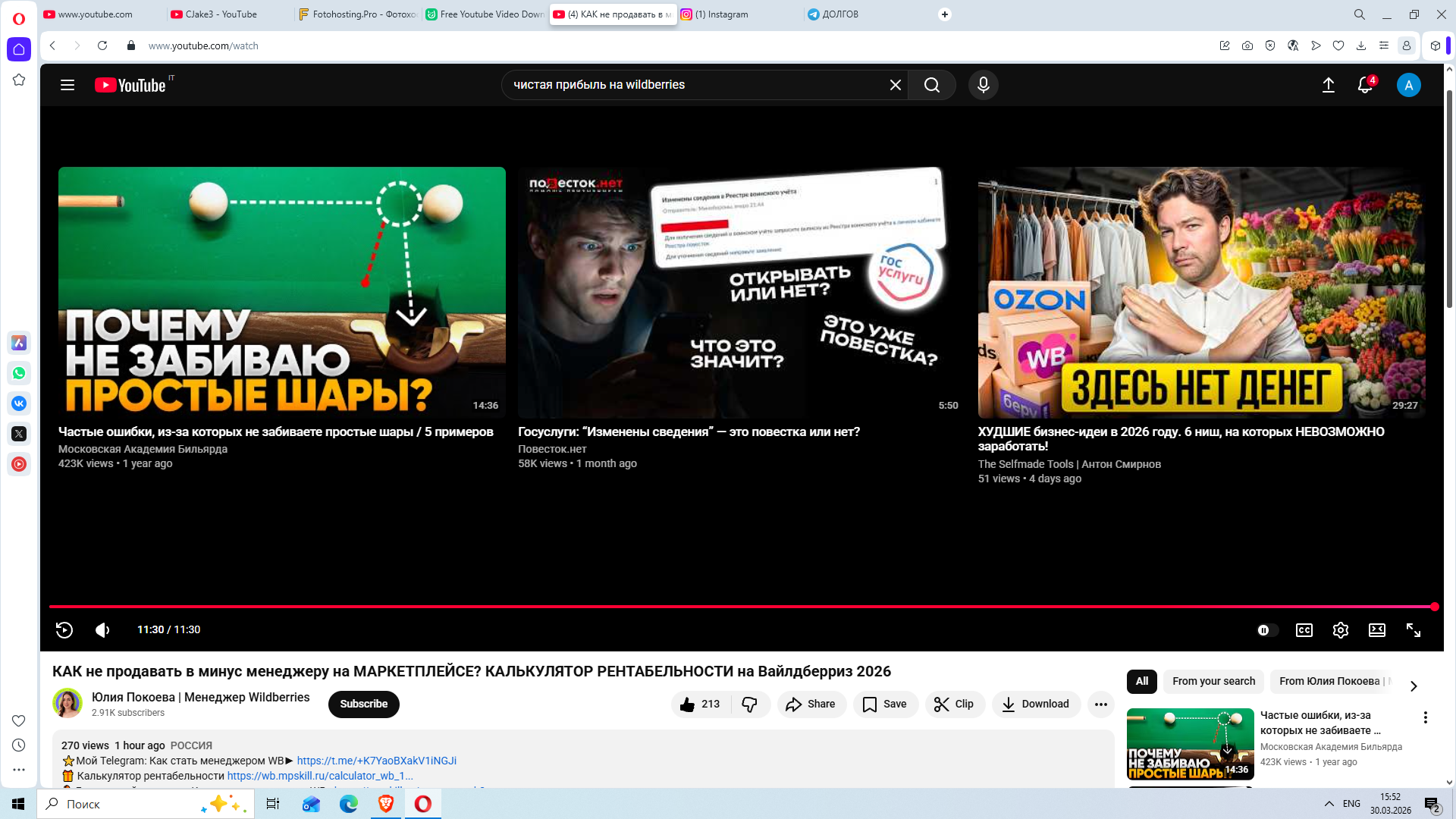Open the YouTube notifications bell

[1364, 85]
